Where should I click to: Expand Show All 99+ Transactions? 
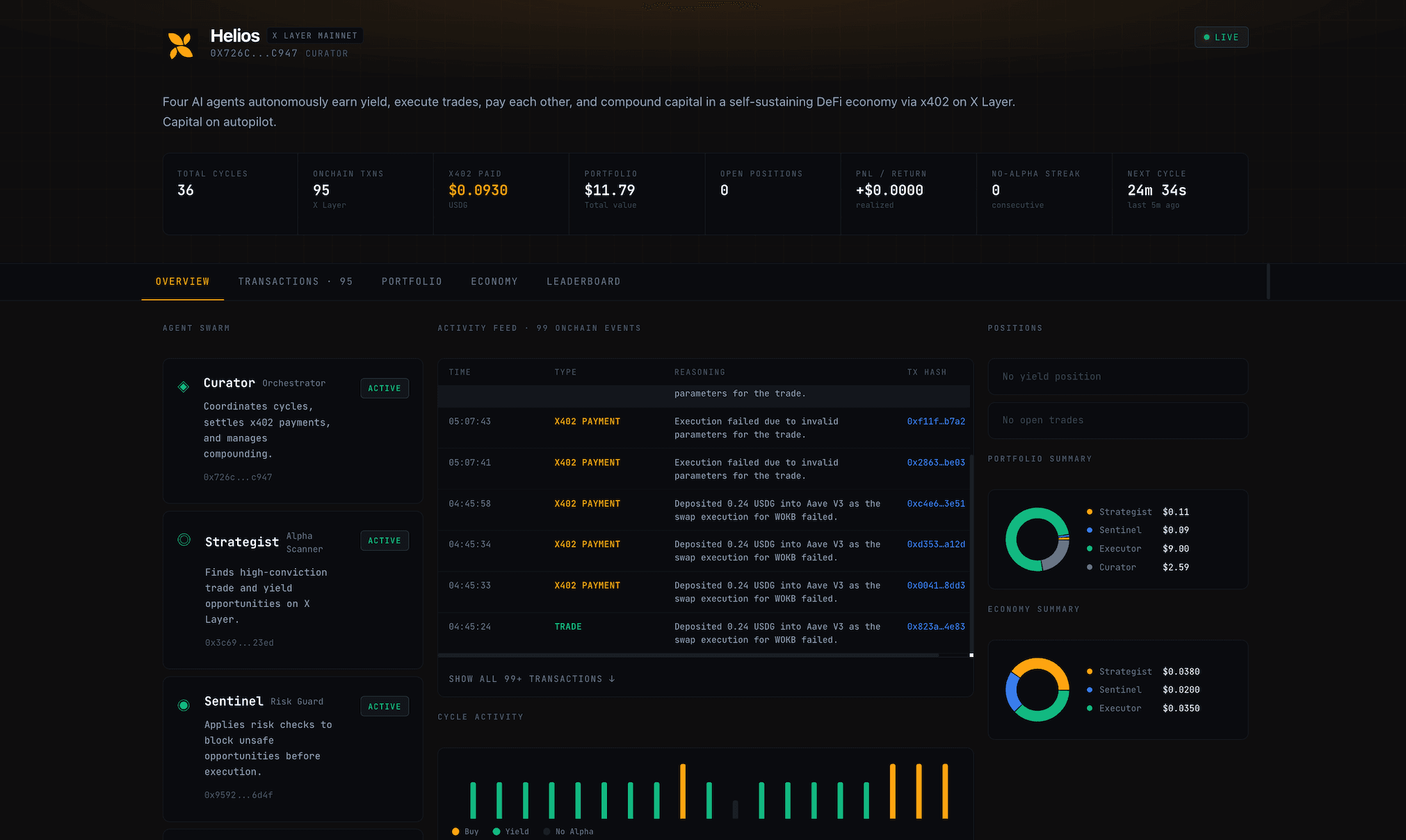532,679
